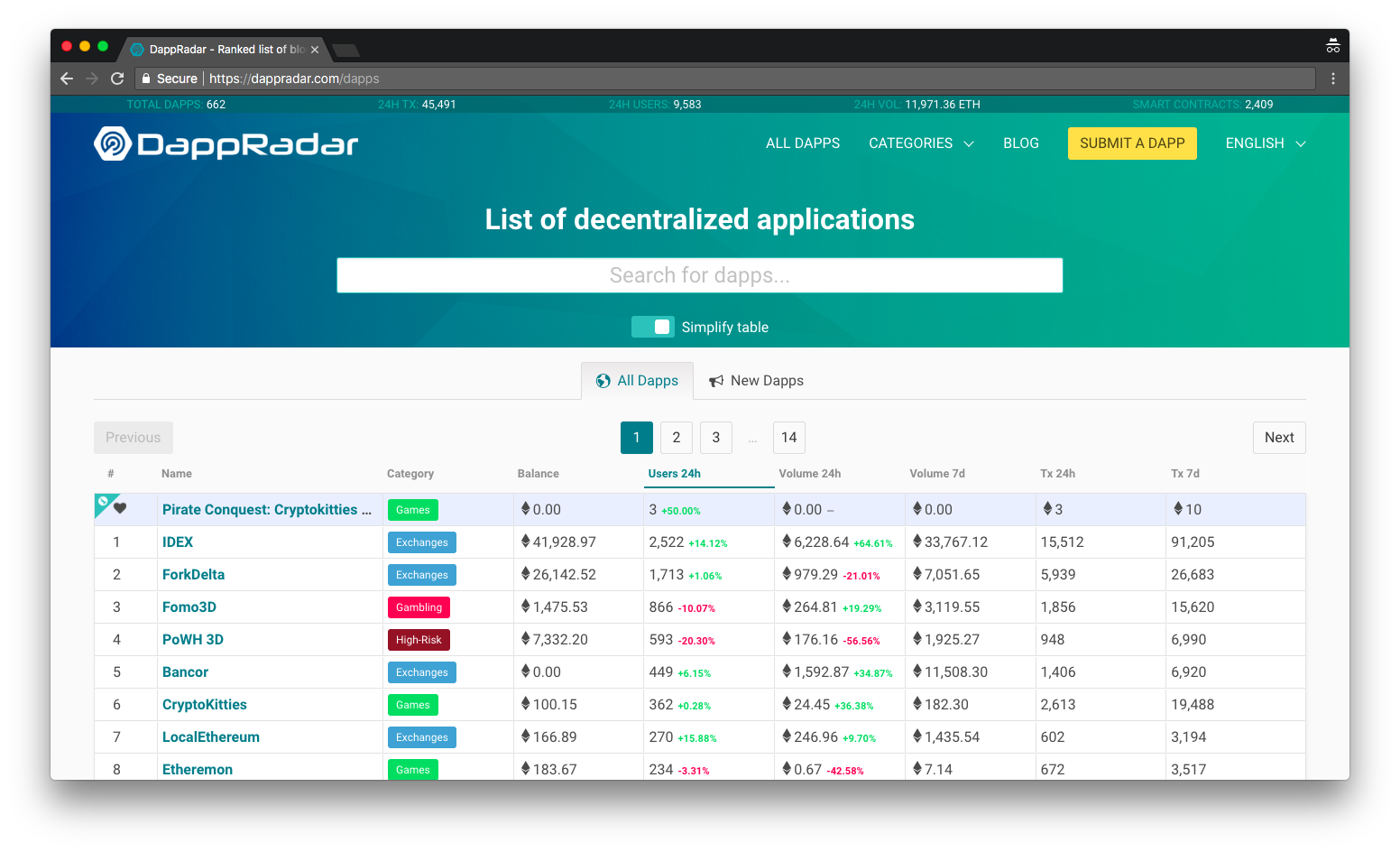Screen dimensions: 1400x852
Task: Go forward in browser history
Action: [x=92, y=79]
